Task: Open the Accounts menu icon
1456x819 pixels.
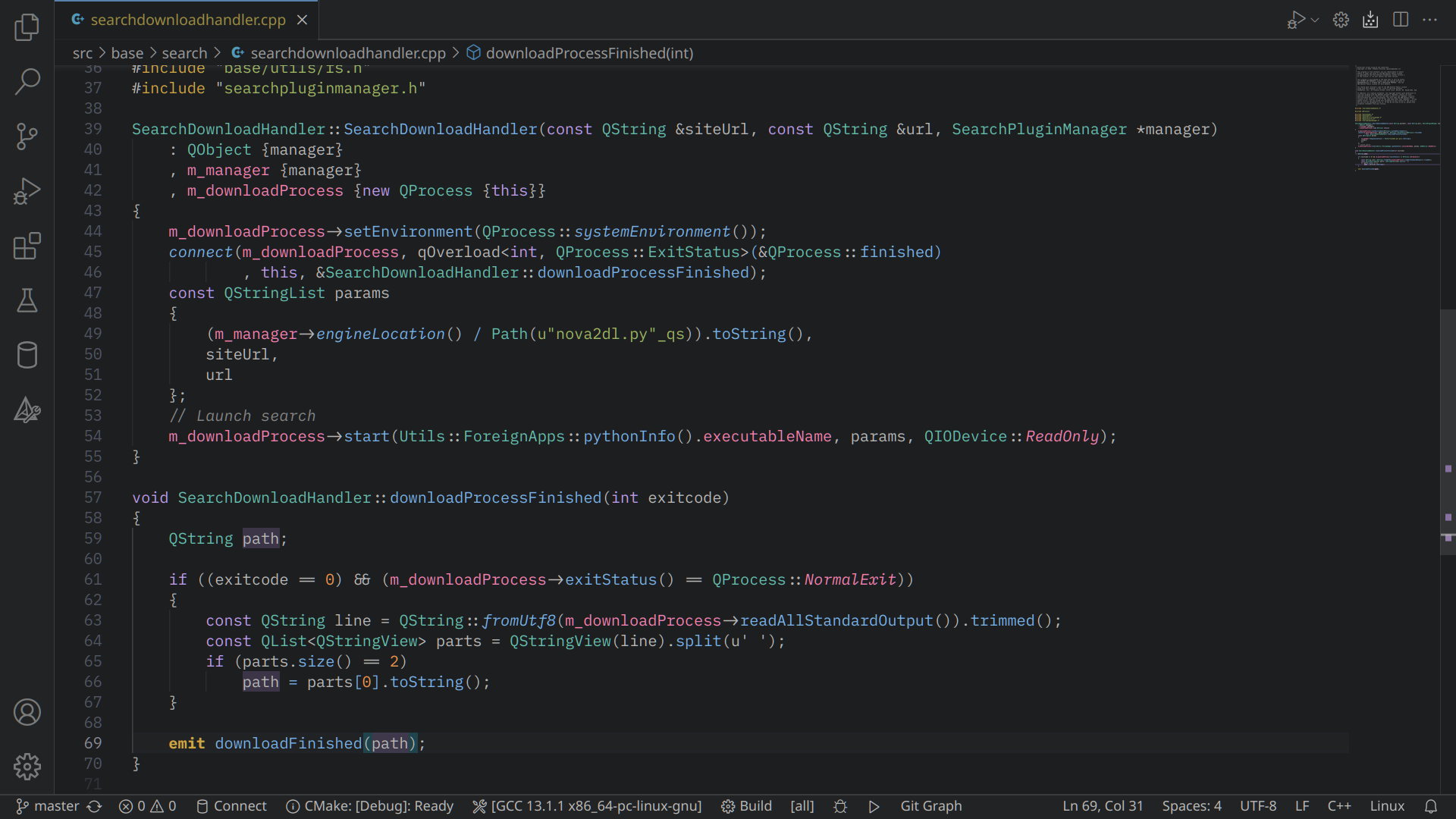Action: coord(27,712)
